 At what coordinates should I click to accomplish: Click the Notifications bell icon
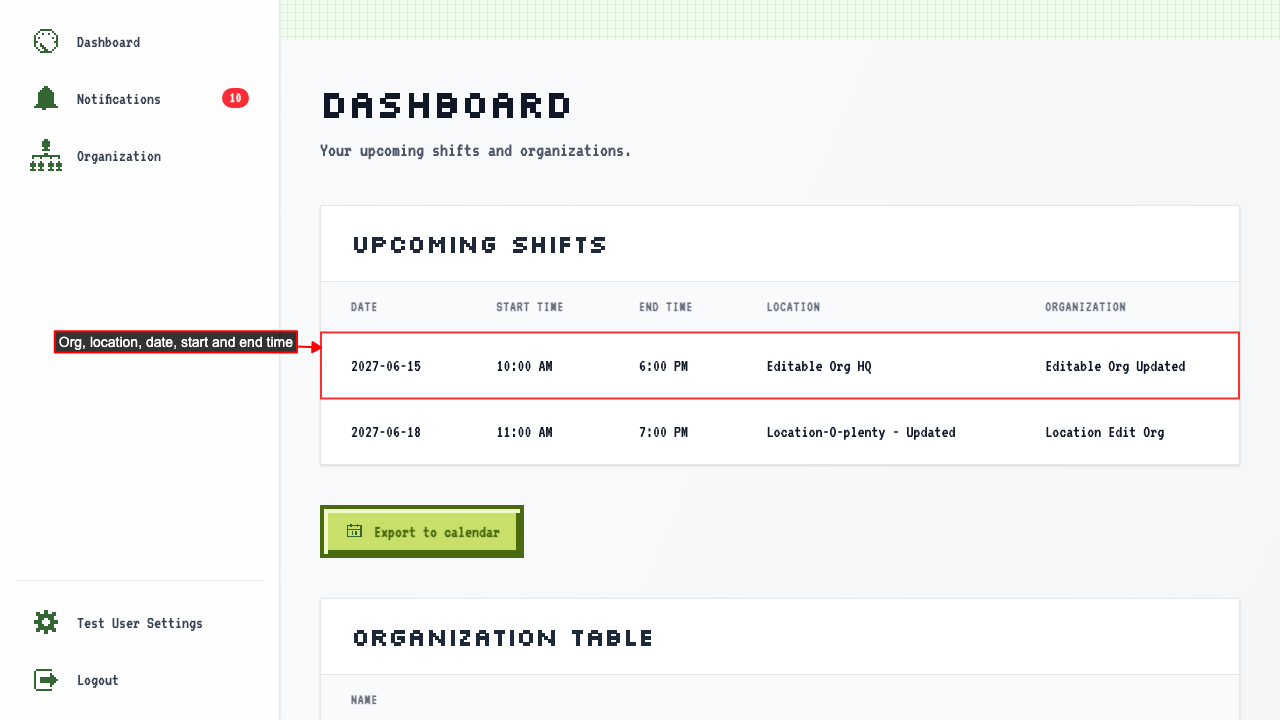[46, 98]
